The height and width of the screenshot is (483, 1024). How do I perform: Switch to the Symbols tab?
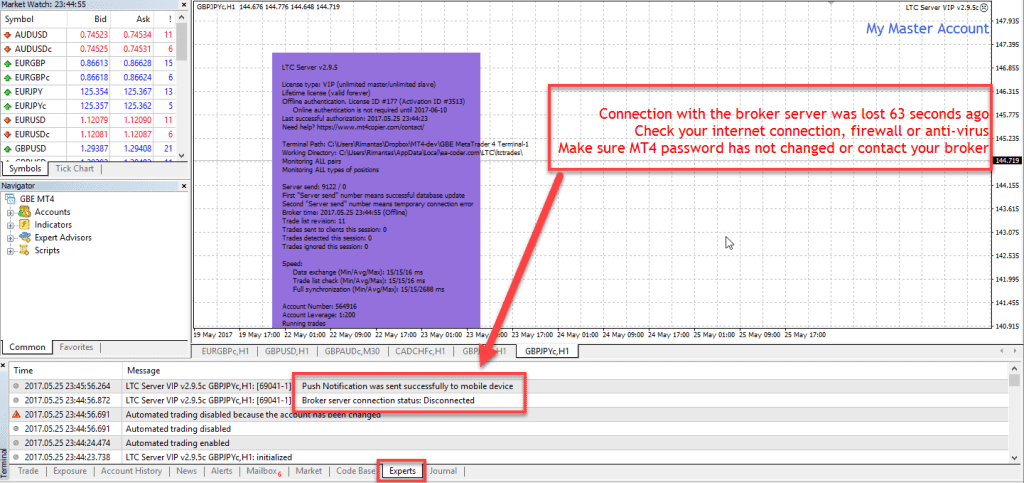[25, 169]
